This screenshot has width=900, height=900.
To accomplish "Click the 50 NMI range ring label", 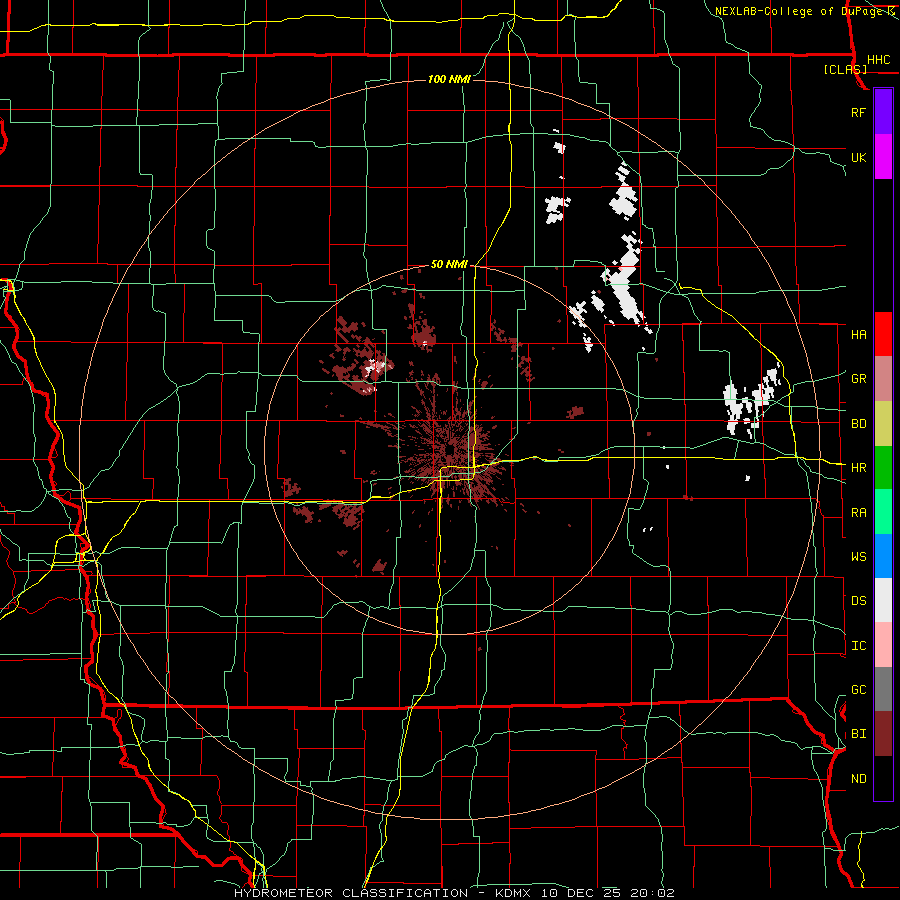I will 449,264.
